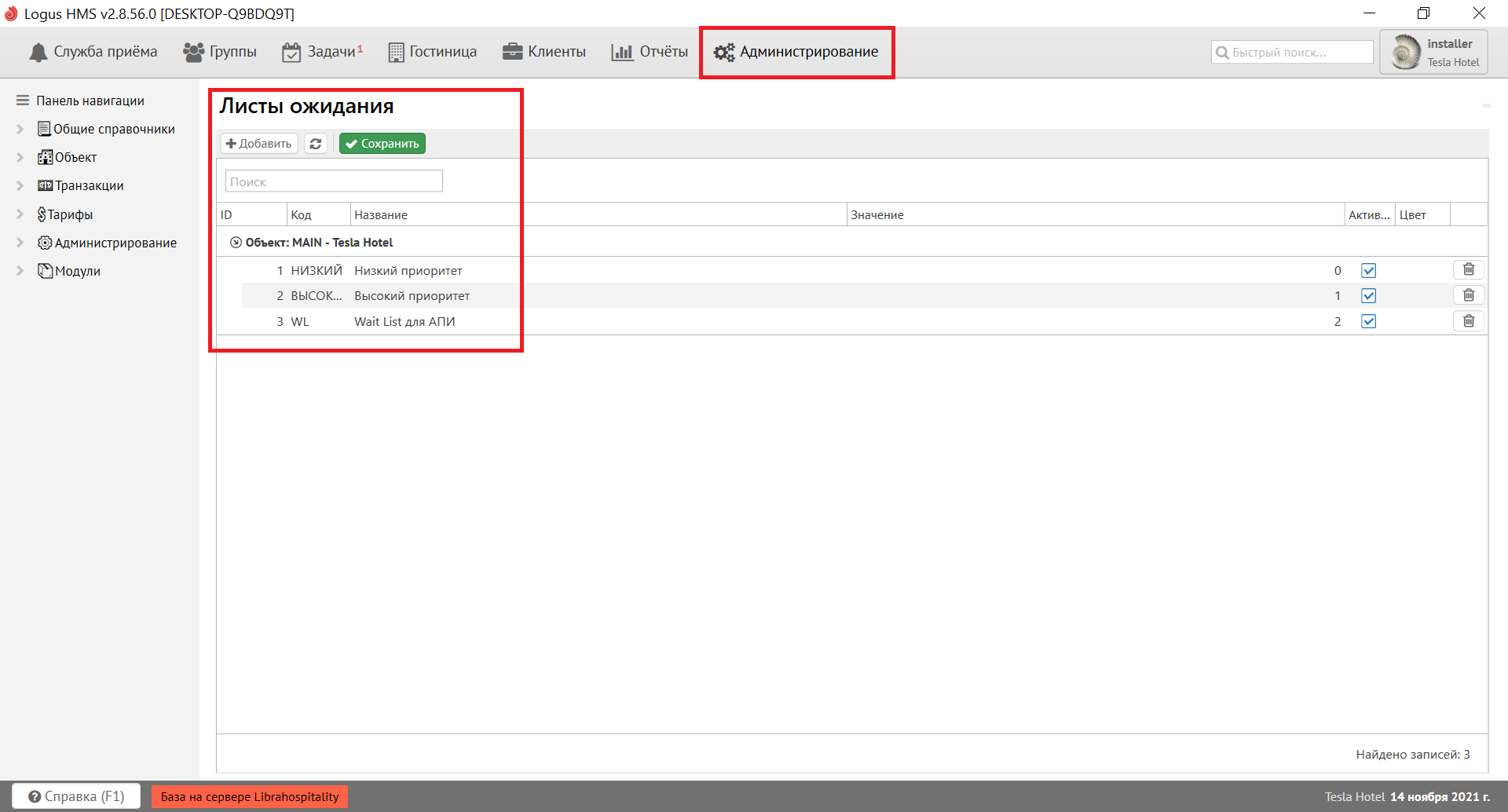
Task: Click the 14 ноября 2021 г. date
Action: coord(1440,796)
